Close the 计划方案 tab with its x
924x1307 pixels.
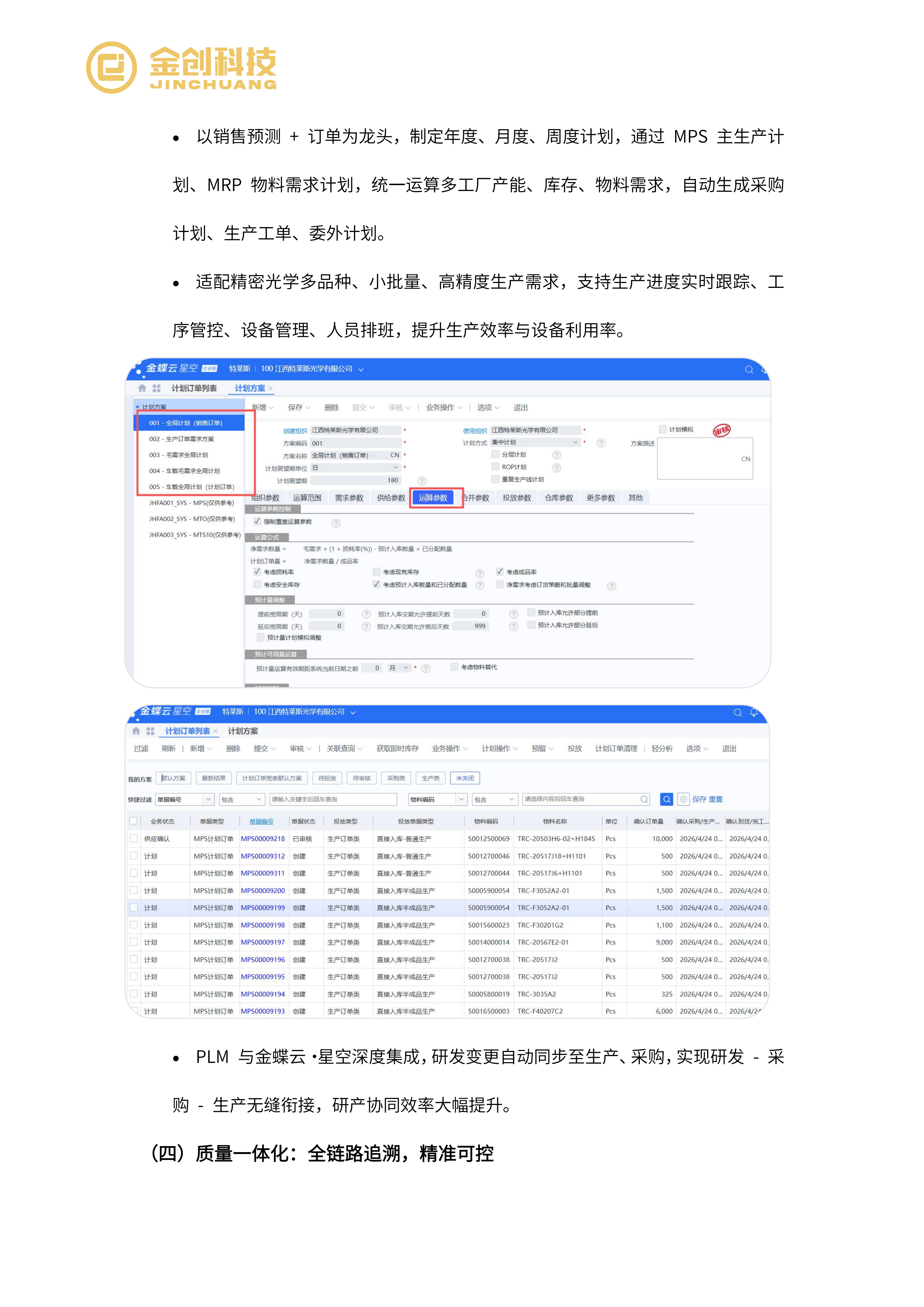[x=270, y=388]
